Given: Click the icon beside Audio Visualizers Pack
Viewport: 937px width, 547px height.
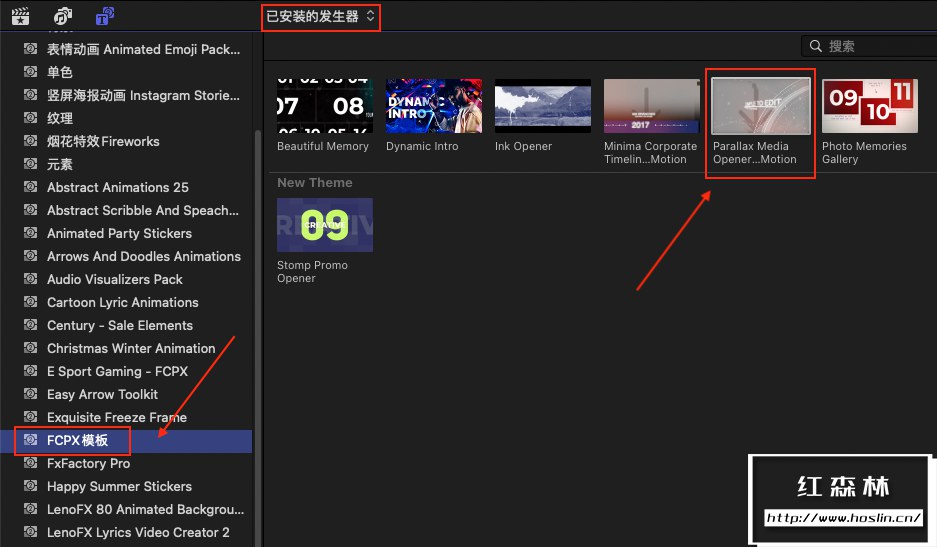Looking at the screenshot, I should click(30, 279).
